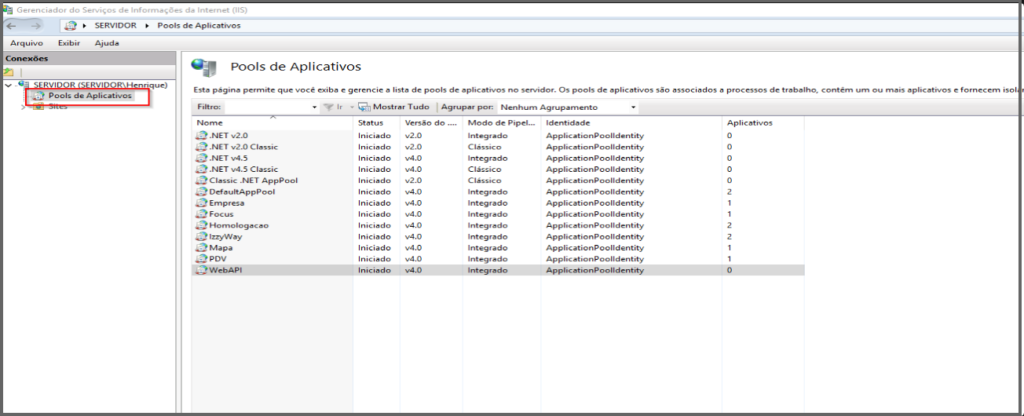Click the Sites folder icon
The height and width of the screenshot is (416, 1024).
tap(39, 106)
